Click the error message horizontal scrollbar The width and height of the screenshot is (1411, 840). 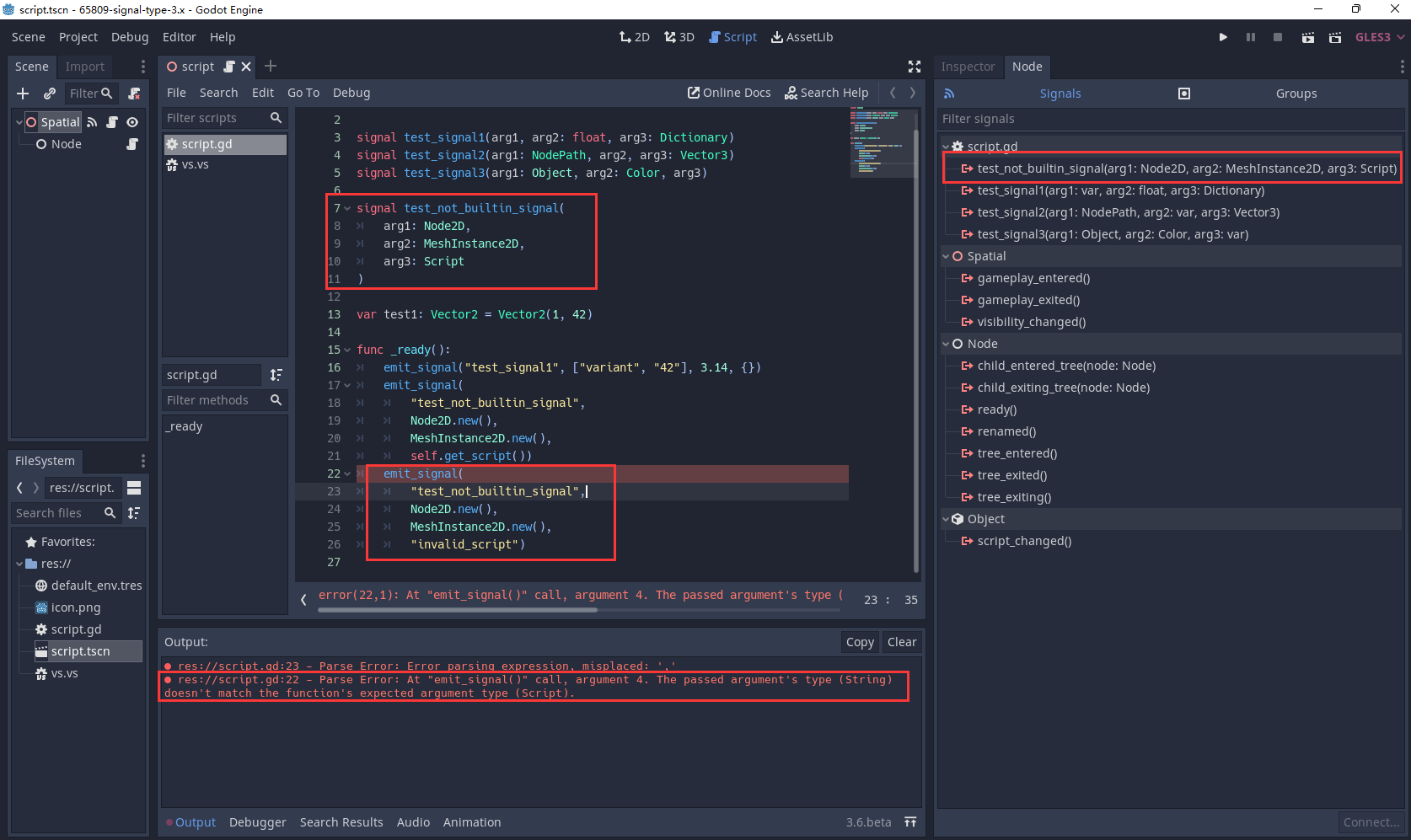[x=457, y=610]
